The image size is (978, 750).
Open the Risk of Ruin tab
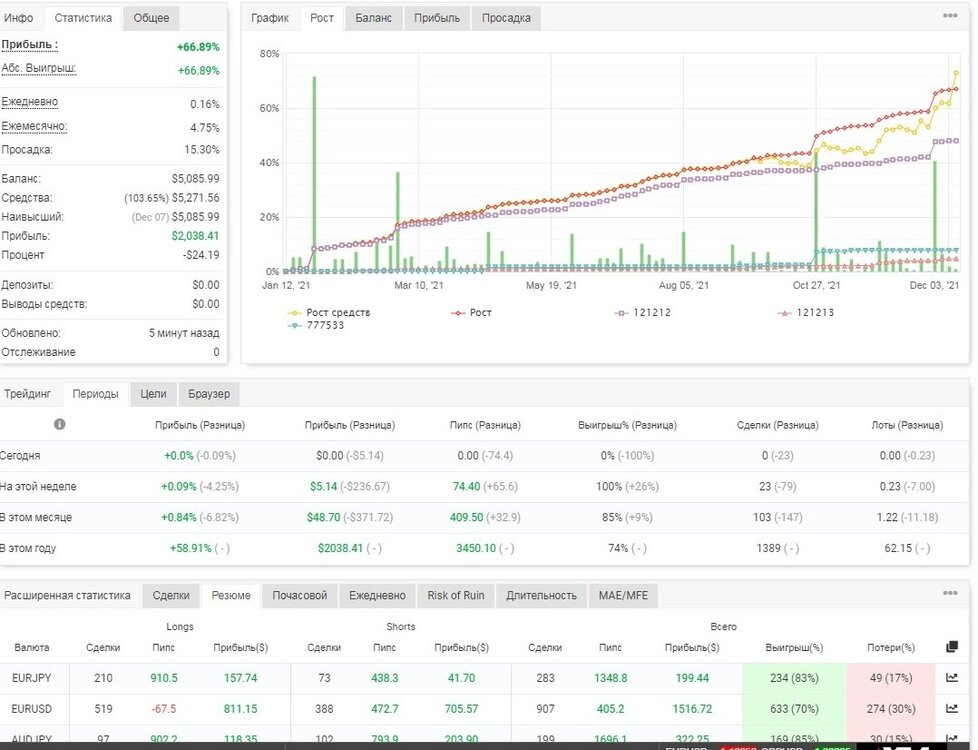click(x=456, y=595)
